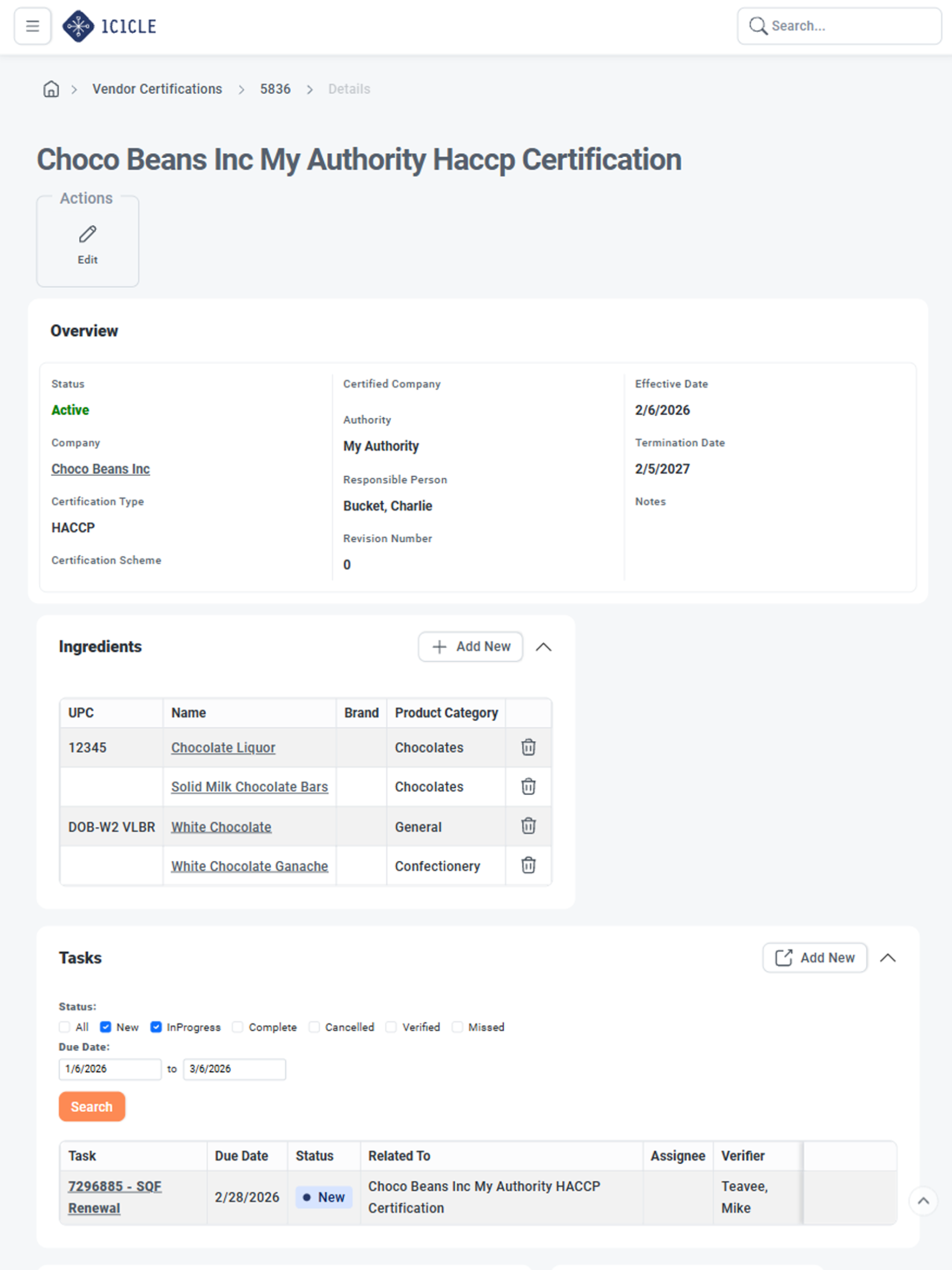Toggle the All status checkbox
The height and width of the screenshot is (1270, 952).
[x=64, y=1026]
